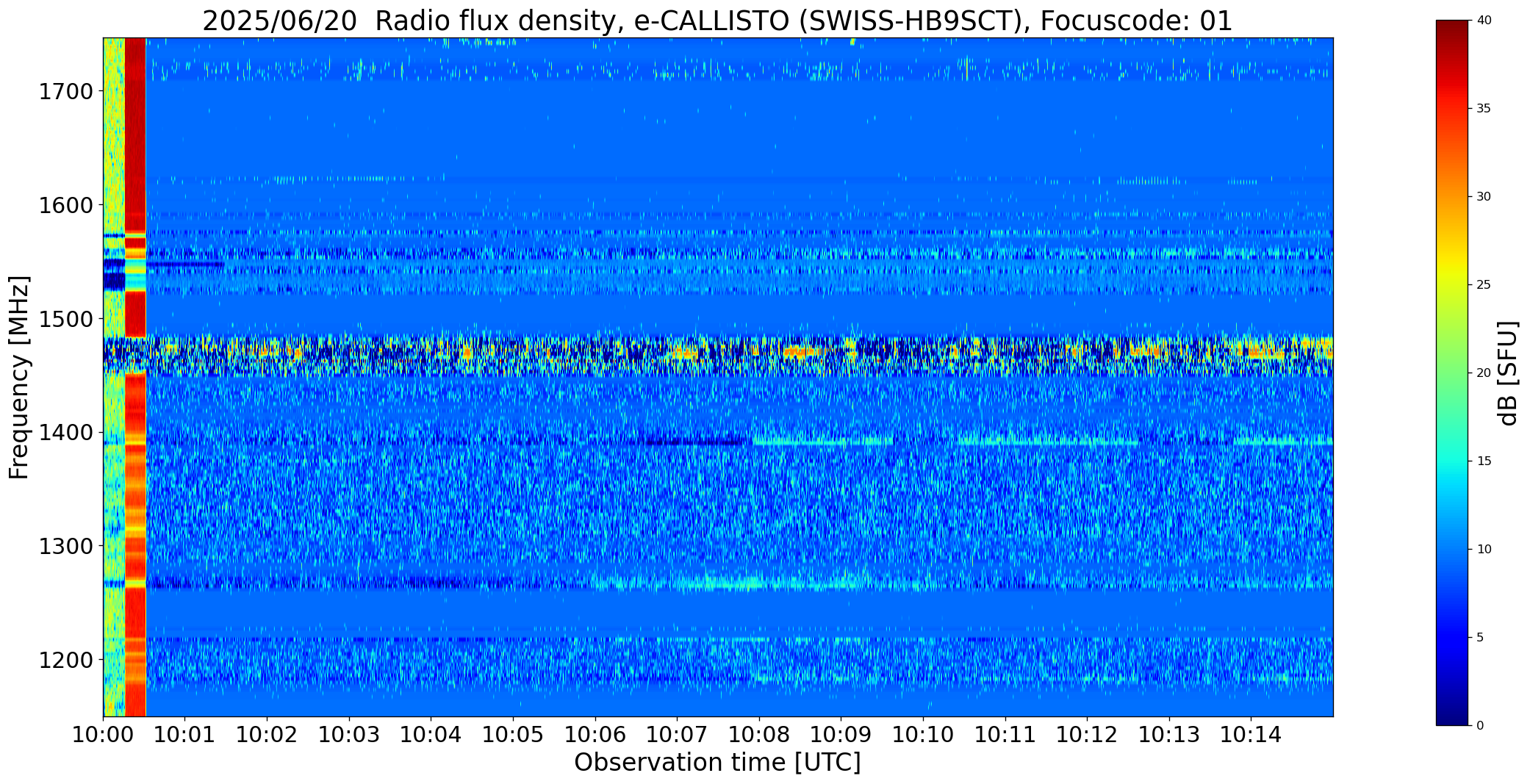The image size is (1530, 784).
Task: Click the colorbar tick value 15
Action: click(1484, 461)
